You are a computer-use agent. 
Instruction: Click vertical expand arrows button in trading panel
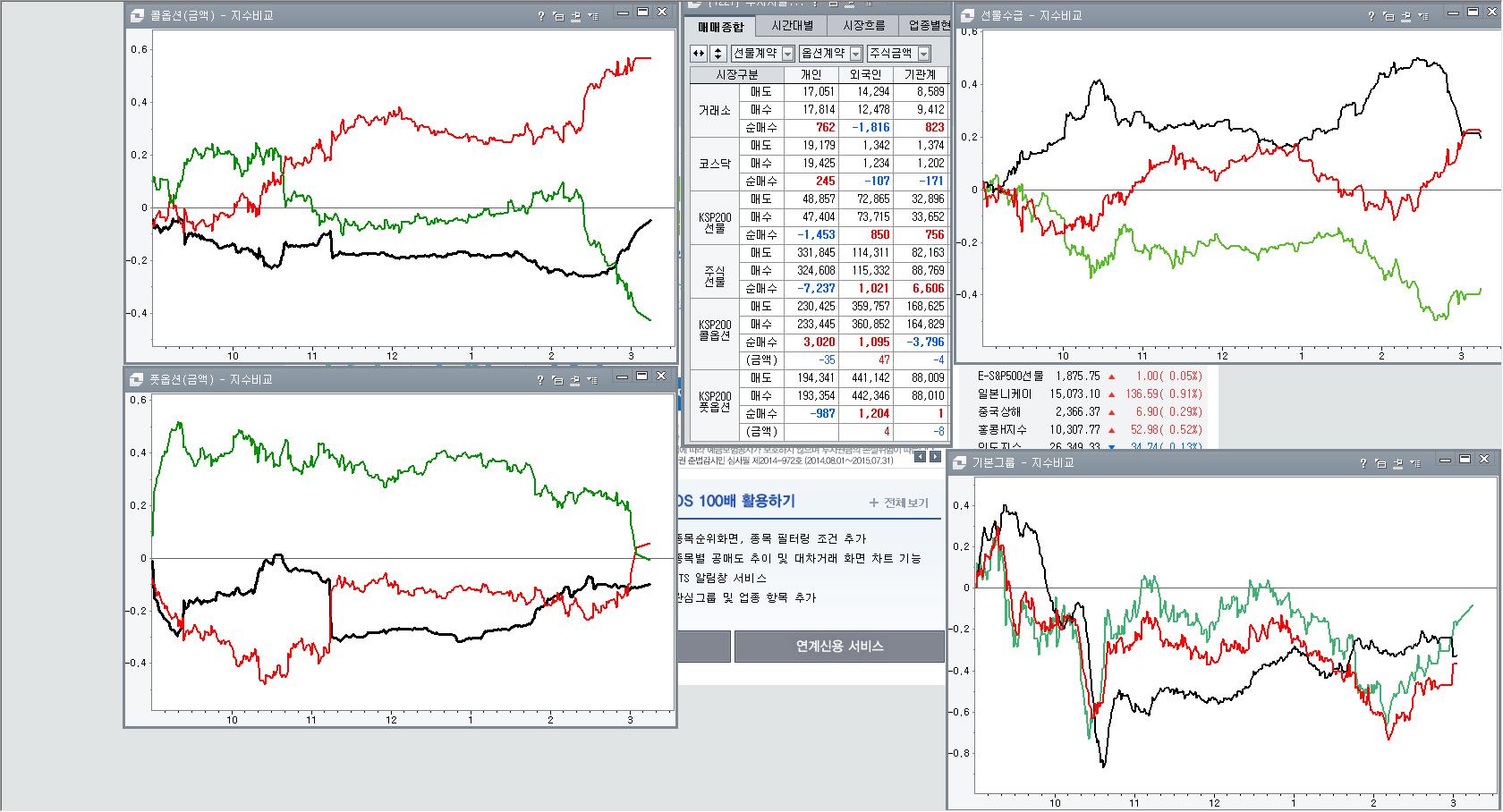(717, 54)
